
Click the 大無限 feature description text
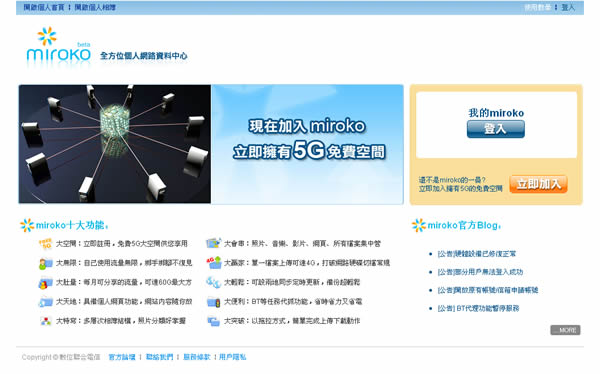124,263
